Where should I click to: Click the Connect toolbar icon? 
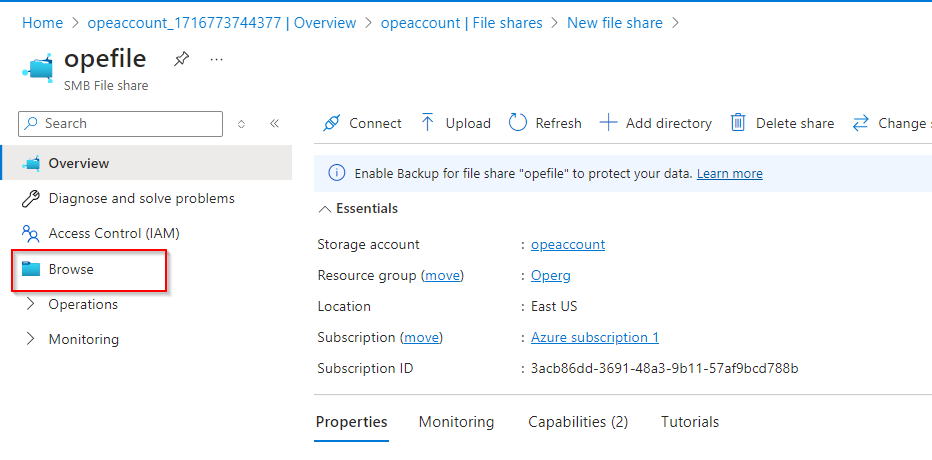click(x=332, y=123)
